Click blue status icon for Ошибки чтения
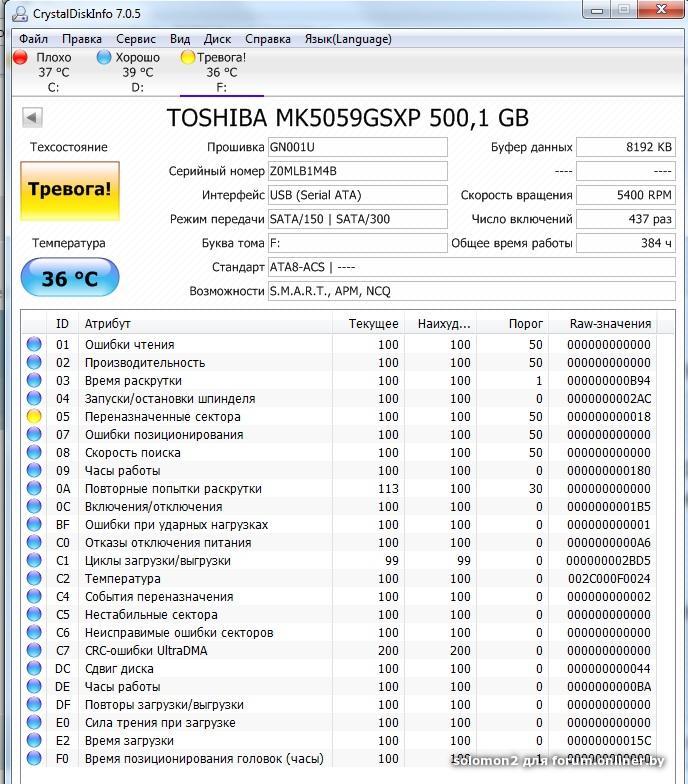The width and height of the screenshot is (688, 784). 34,344
